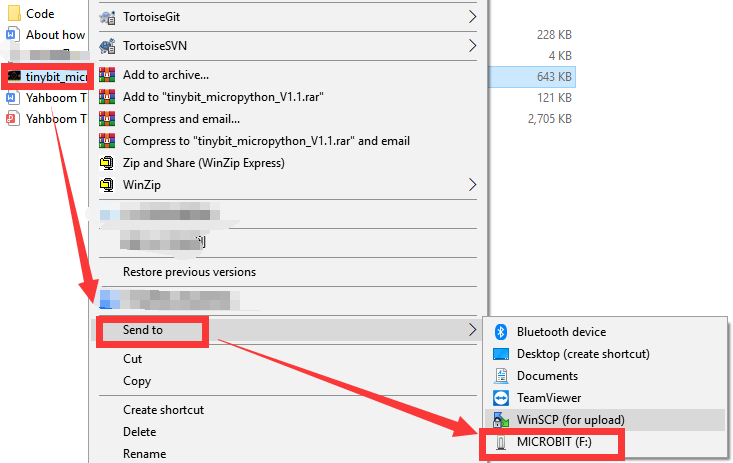Click the WinSCP upload icon
Viewport: 733px width, 463px height.
[x=501, y=420]
